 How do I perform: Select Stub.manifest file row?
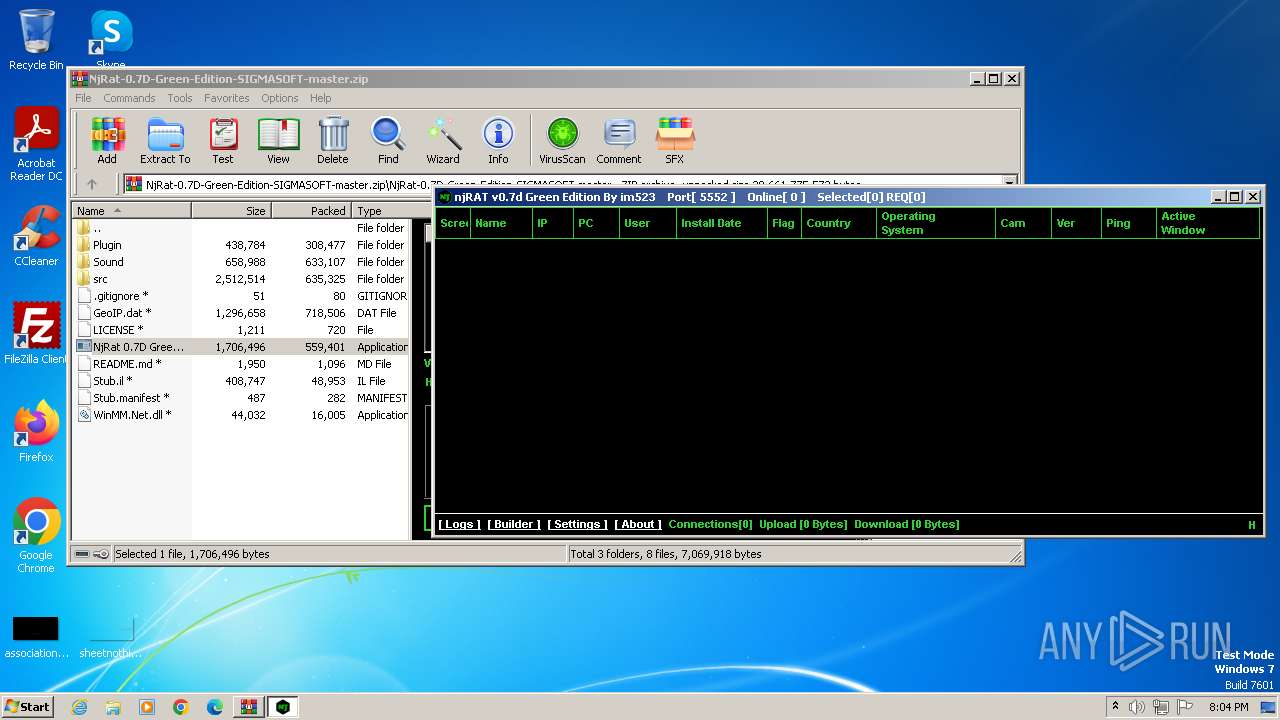(x=240, y=398)
